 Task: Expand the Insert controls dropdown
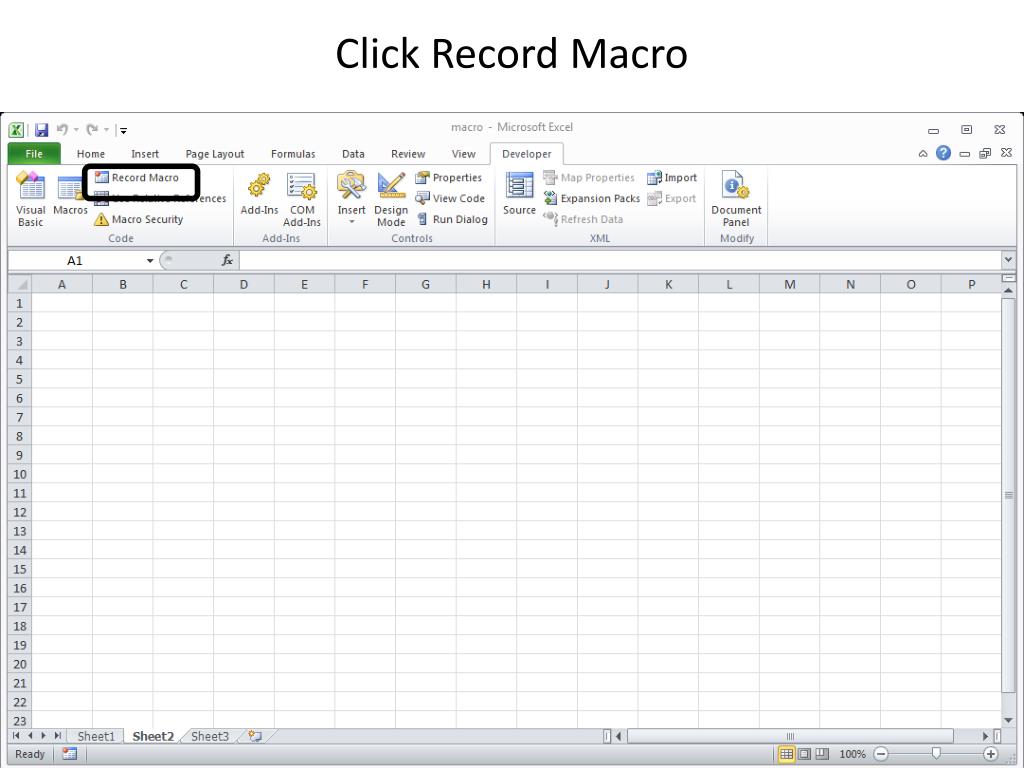(x=351, y=222)
